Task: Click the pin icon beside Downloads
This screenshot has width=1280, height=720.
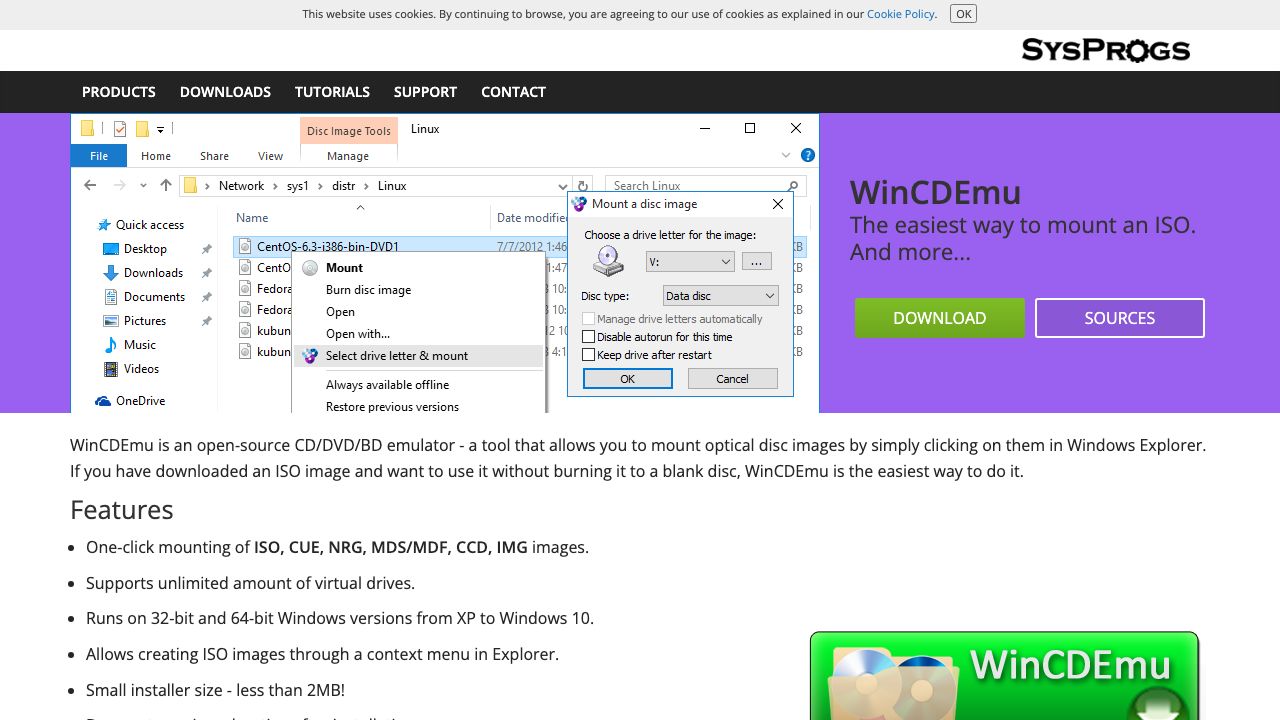Action: click(207, 273)
